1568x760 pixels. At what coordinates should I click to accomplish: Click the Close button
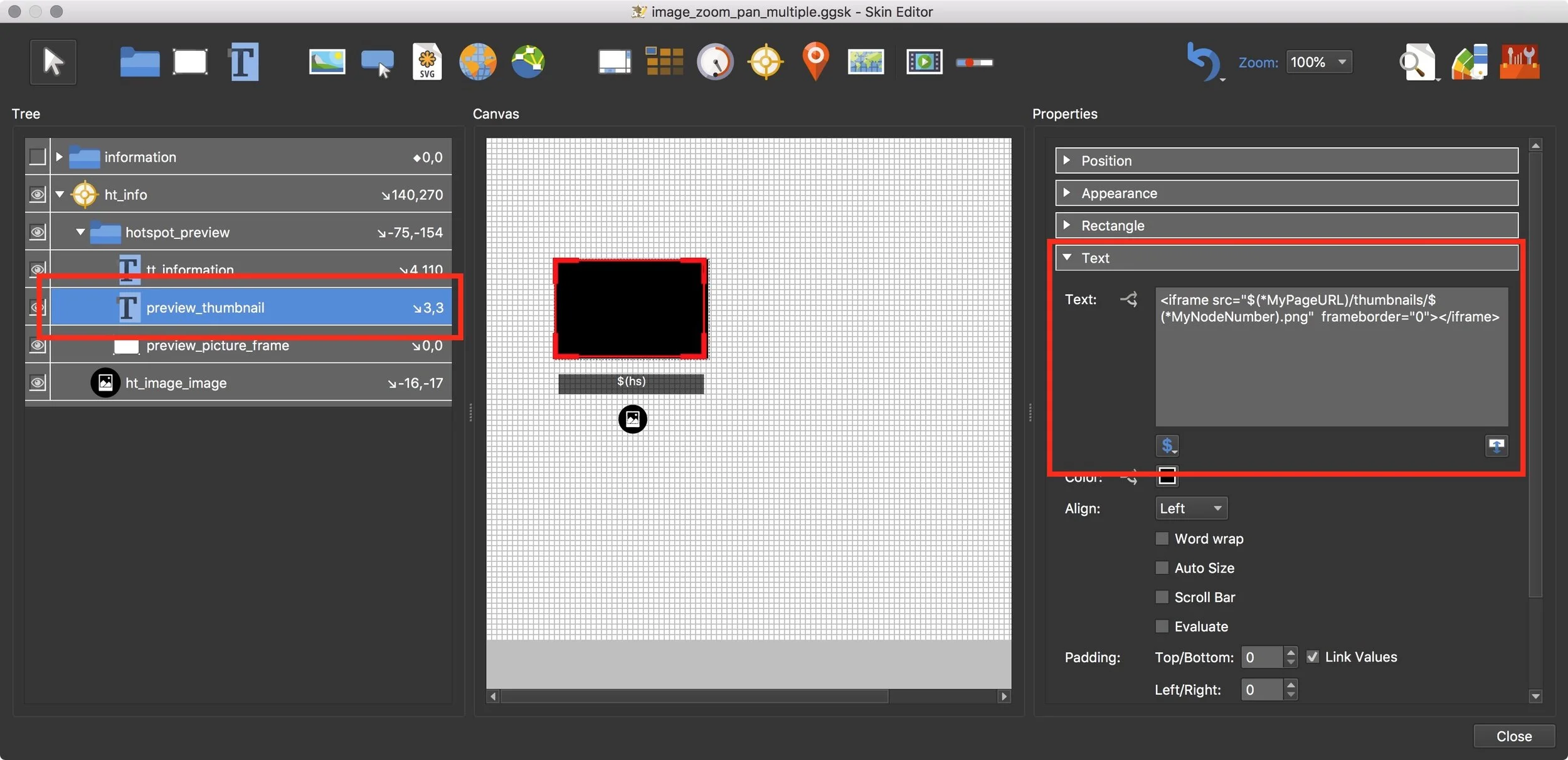(x=1513, y=736)
